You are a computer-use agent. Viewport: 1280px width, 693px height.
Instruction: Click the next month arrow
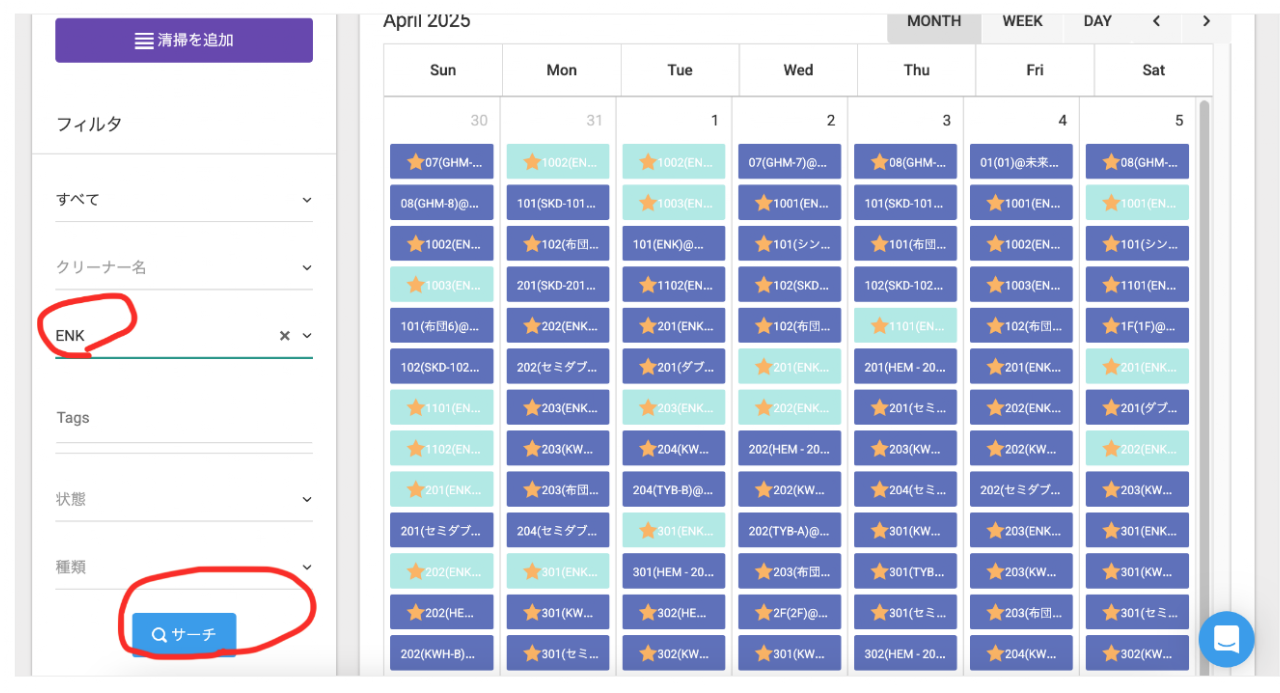[1206, 21]
